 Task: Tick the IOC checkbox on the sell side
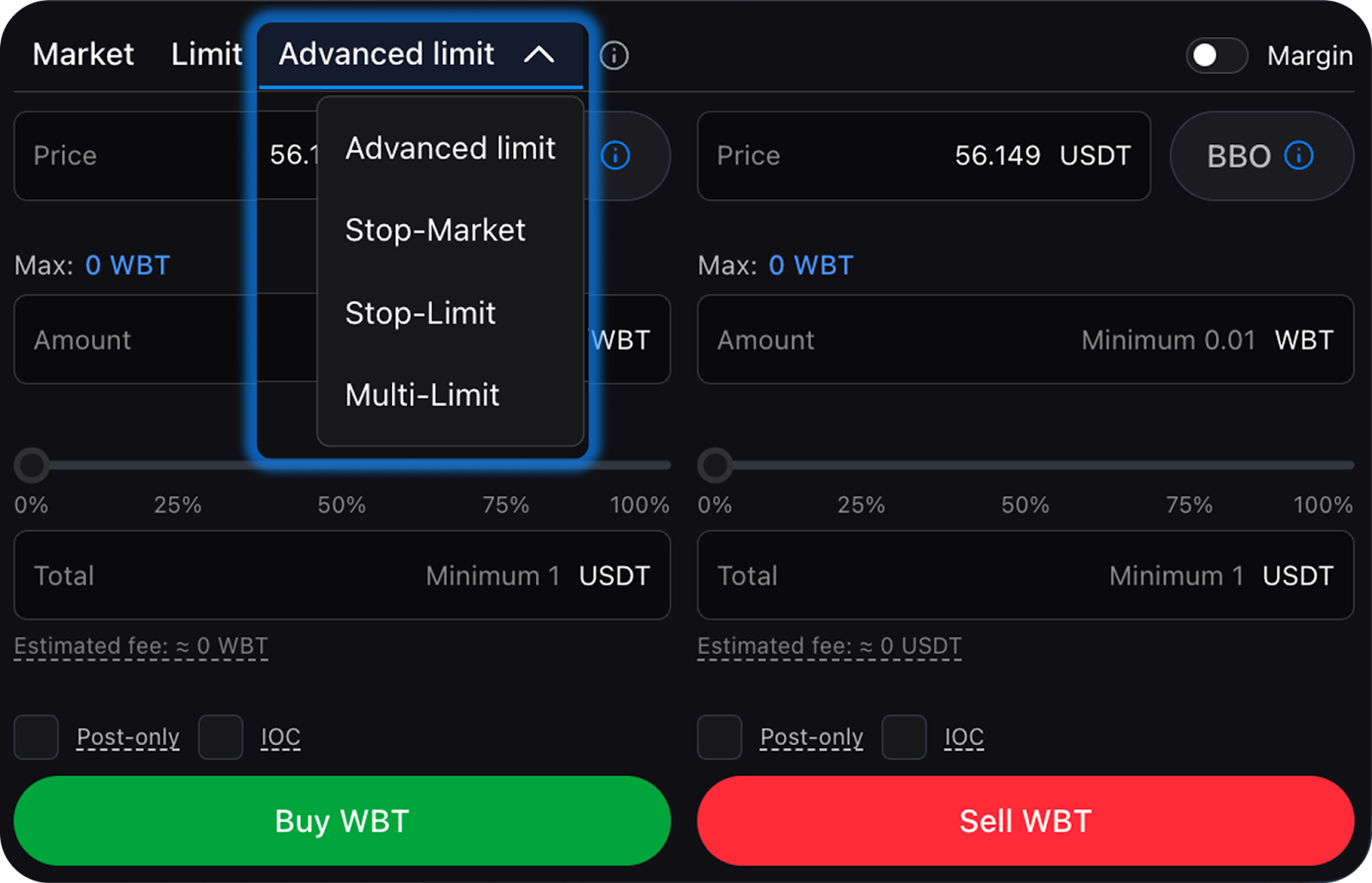(904, 737)
